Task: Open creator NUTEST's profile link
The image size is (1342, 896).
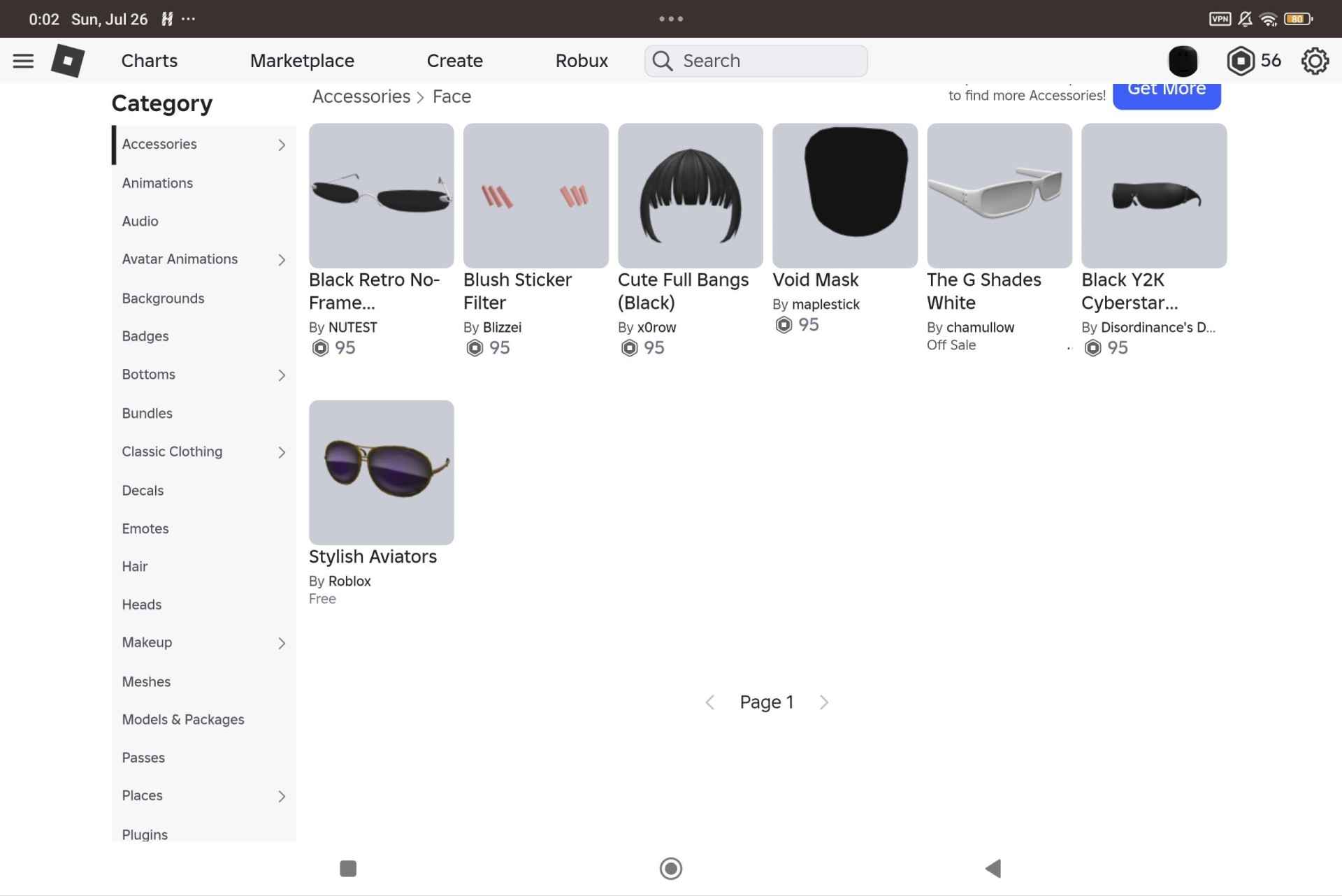Action: pos(353,327)
